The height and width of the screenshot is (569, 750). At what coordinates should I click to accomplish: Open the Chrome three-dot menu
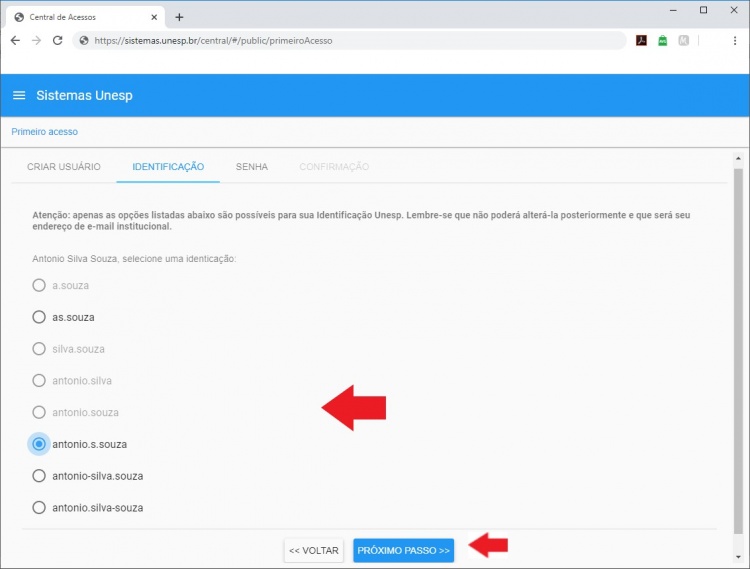coord(735,41)
